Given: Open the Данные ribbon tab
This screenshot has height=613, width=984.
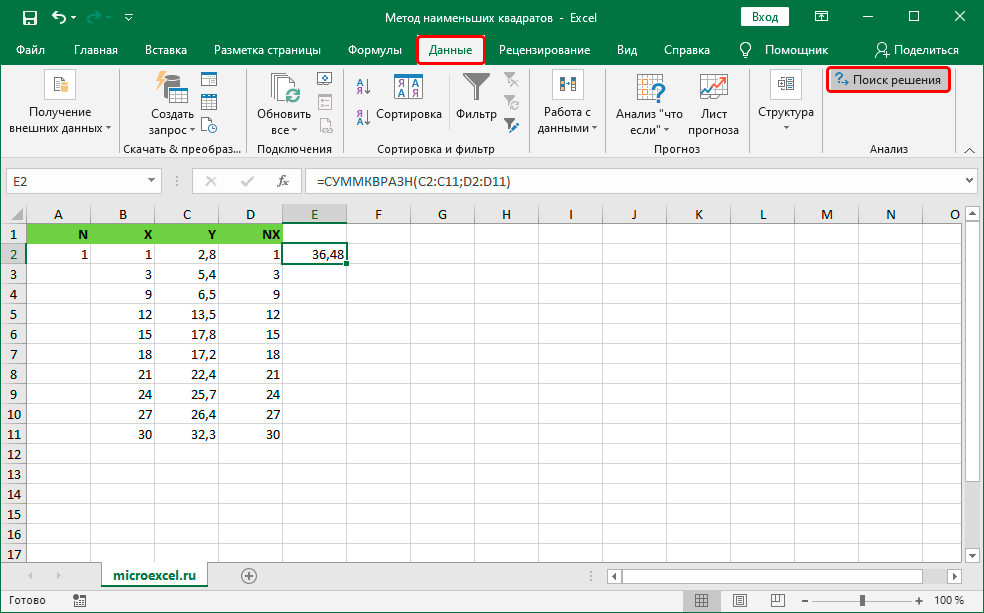Looking at the screenshot, I should point(450,50).
